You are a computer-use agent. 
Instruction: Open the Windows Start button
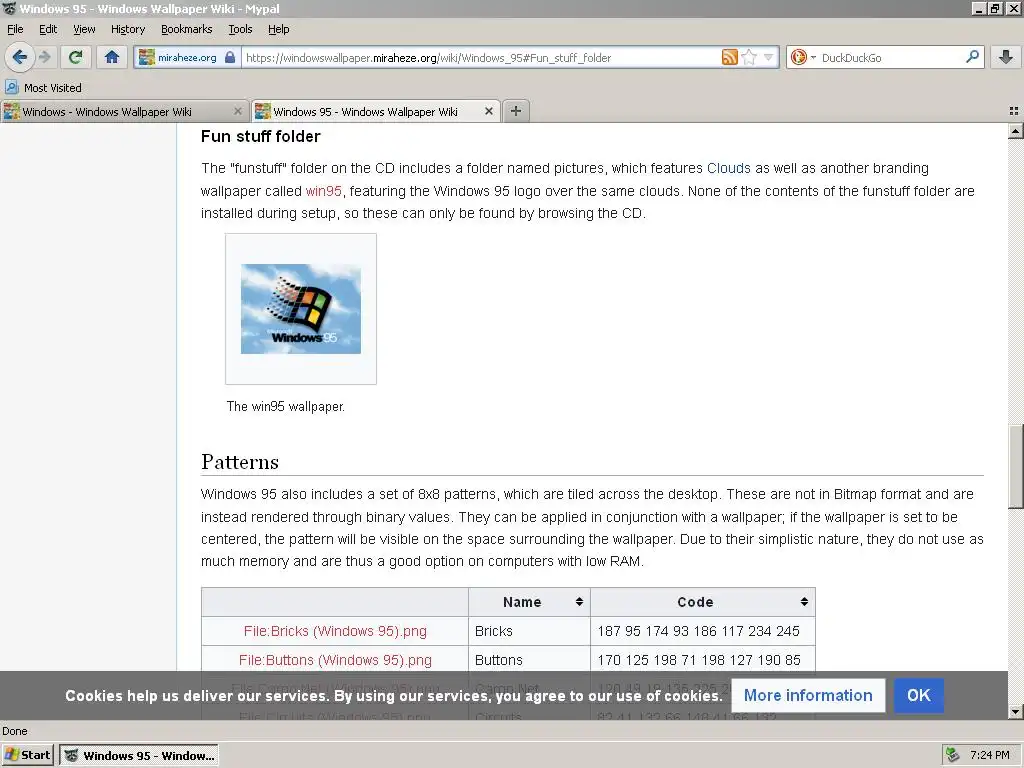[x=27, y=756]
